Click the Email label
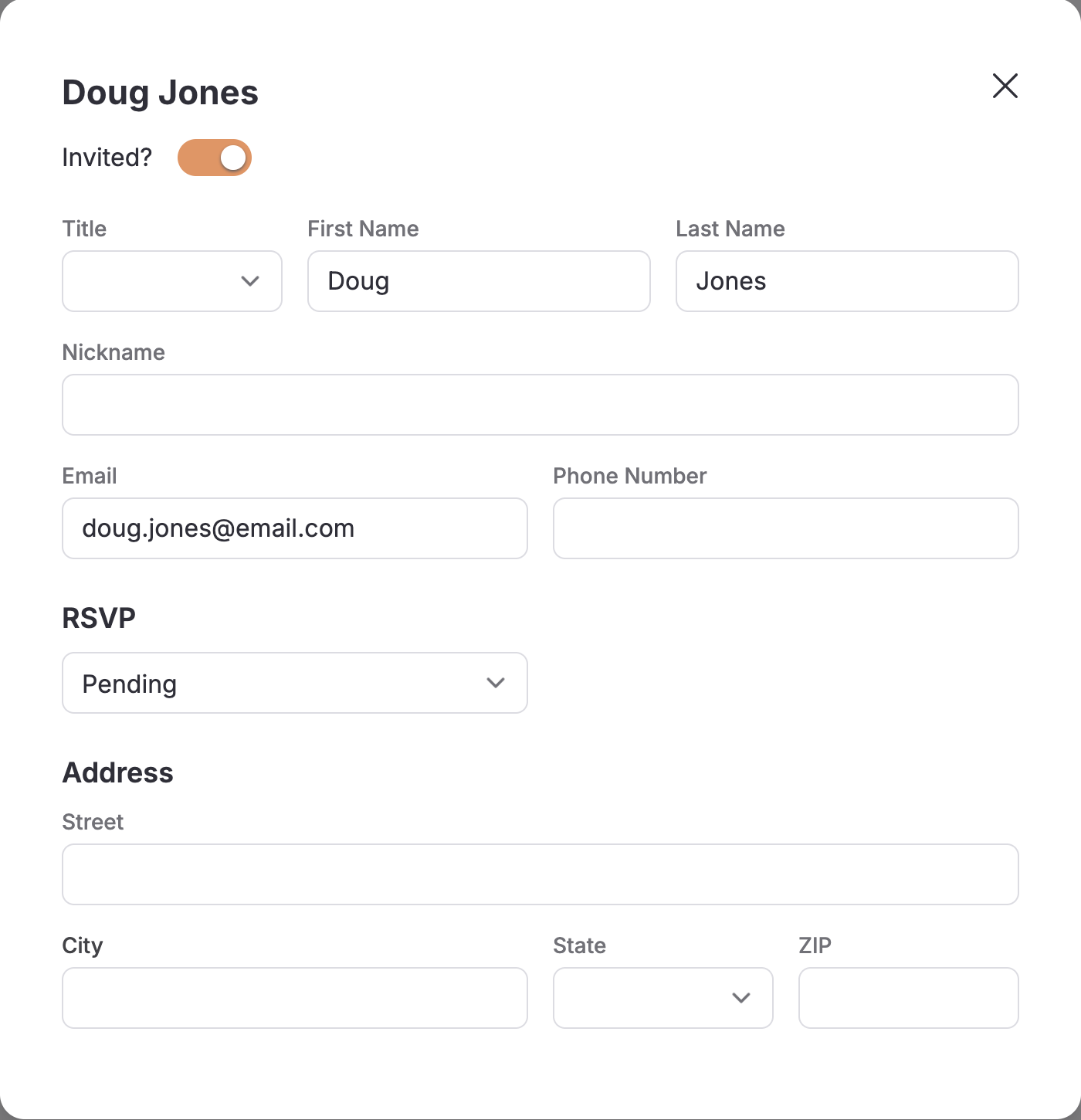The width and height of the screenshot is (1081, 1120). coord(90,476)
